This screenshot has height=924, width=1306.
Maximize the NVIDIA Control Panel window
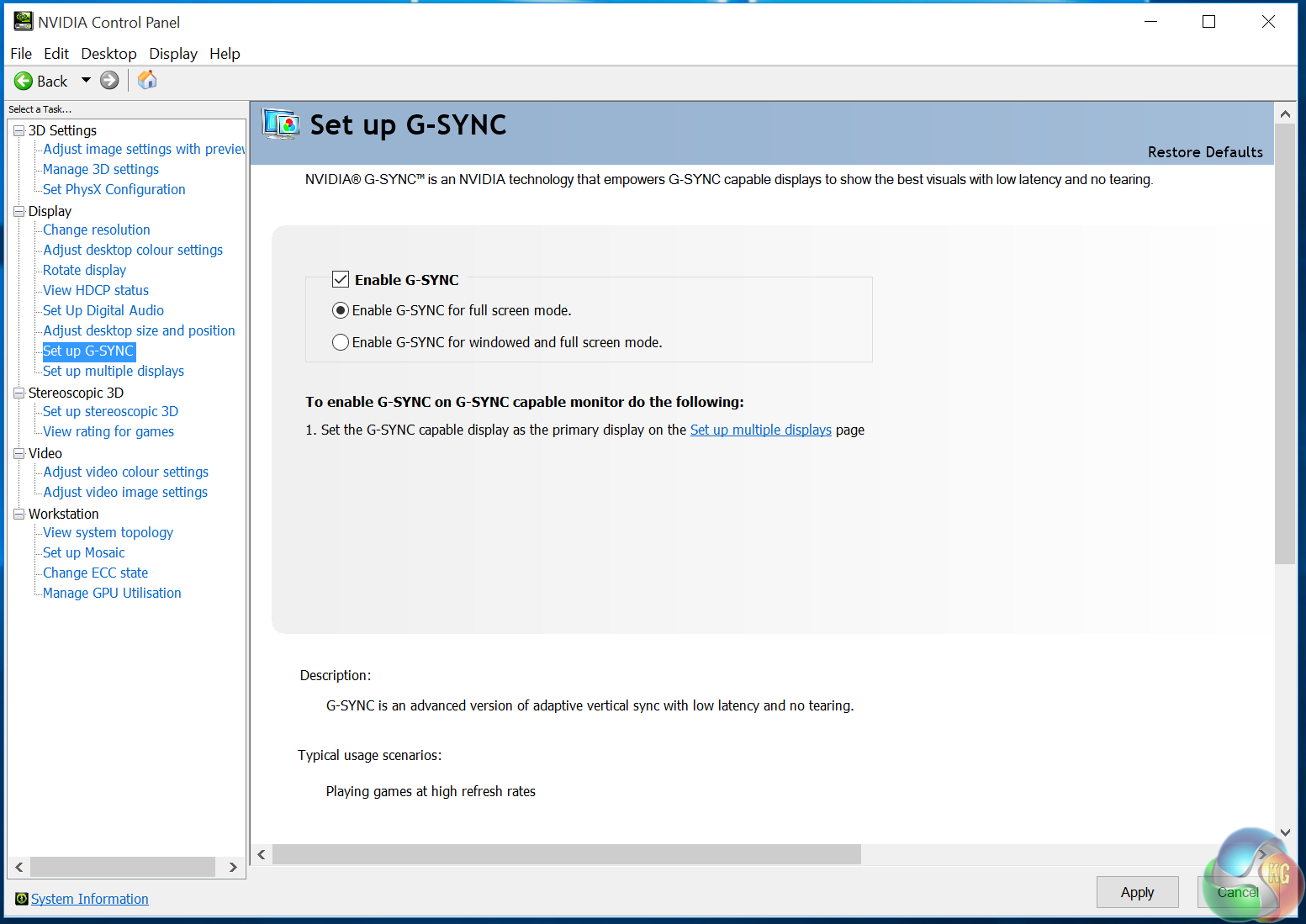[x=1208, y=22]
